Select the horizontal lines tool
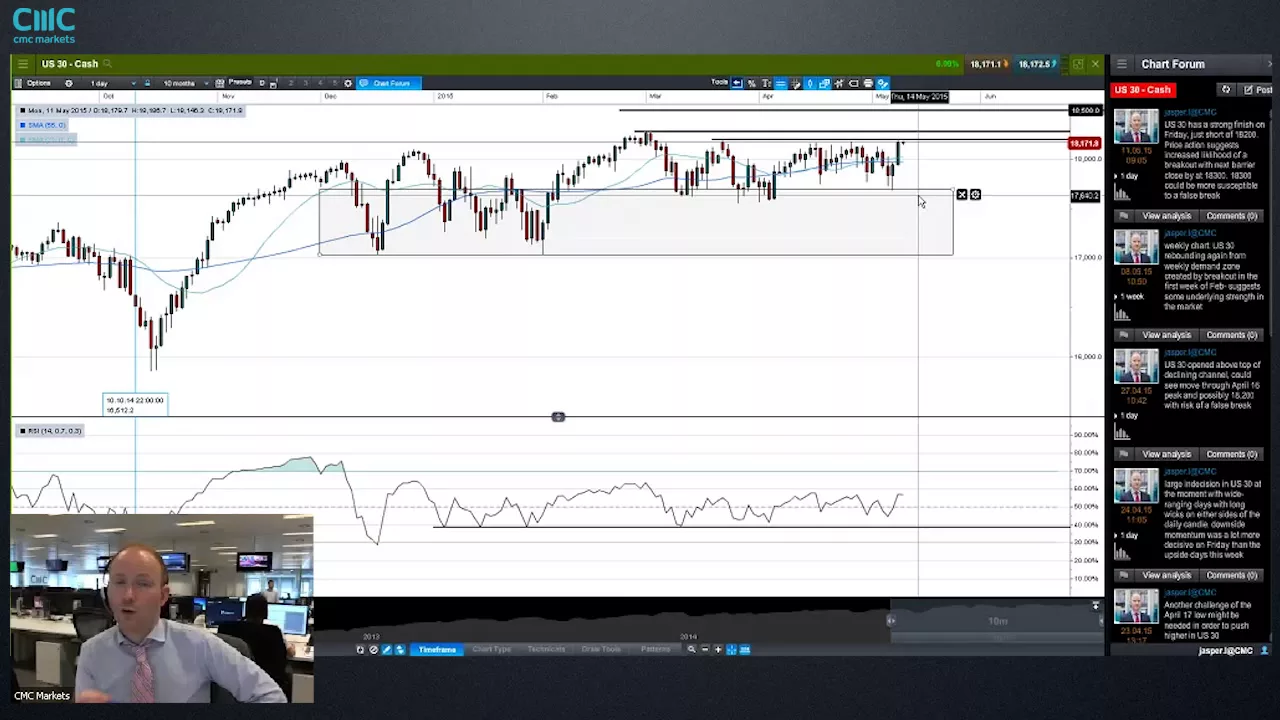This screenshot has height=720, width=1280. [781, 83]
